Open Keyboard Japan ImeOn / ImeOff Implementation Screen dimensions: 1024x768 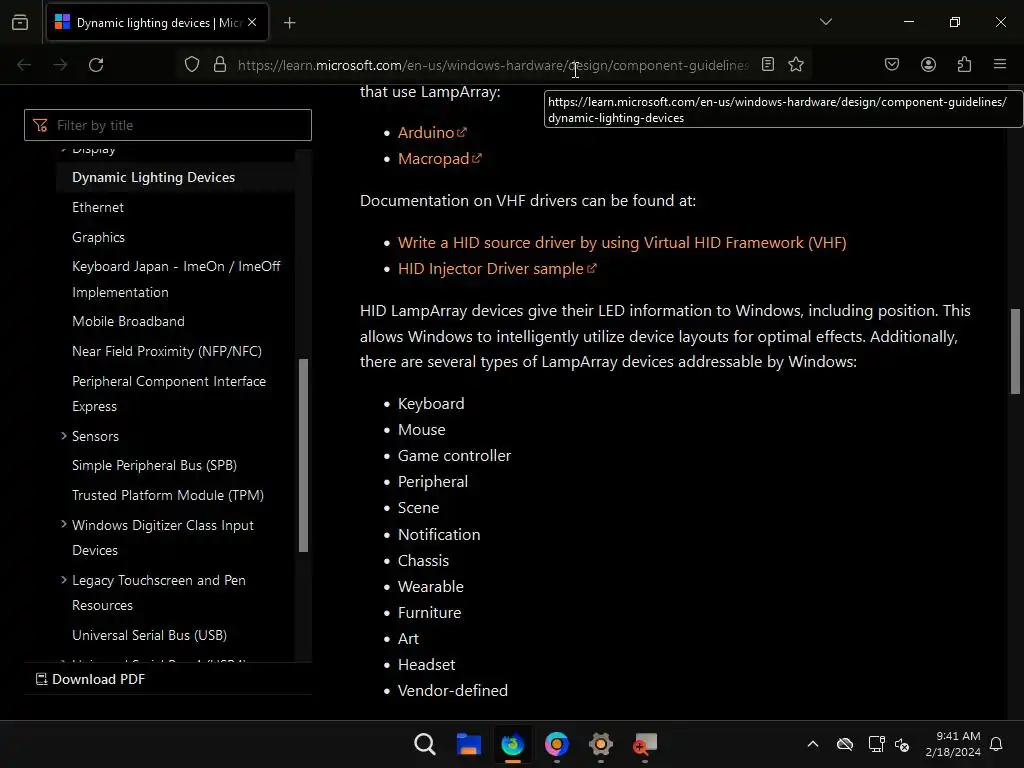(176, 280)
